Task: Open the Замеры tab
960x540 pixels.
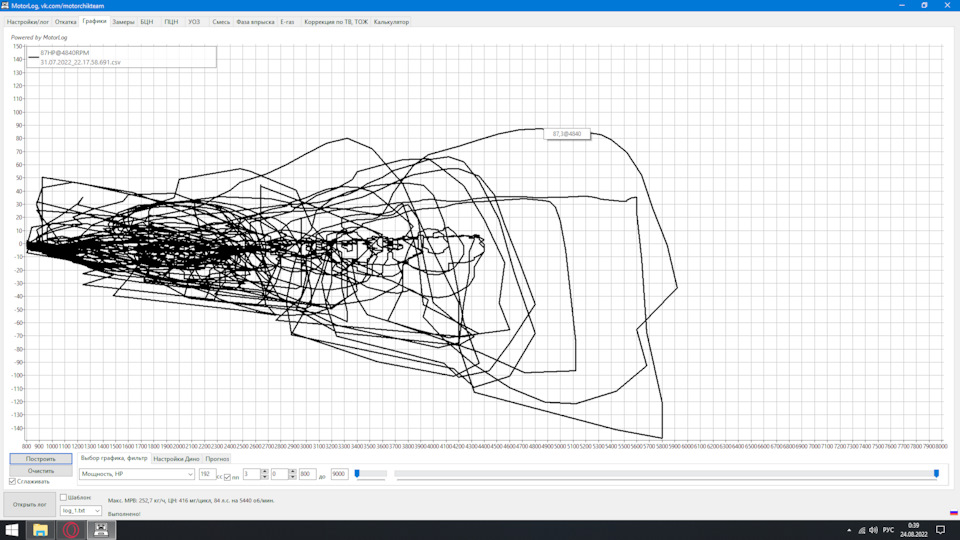Action: [123, 22]
